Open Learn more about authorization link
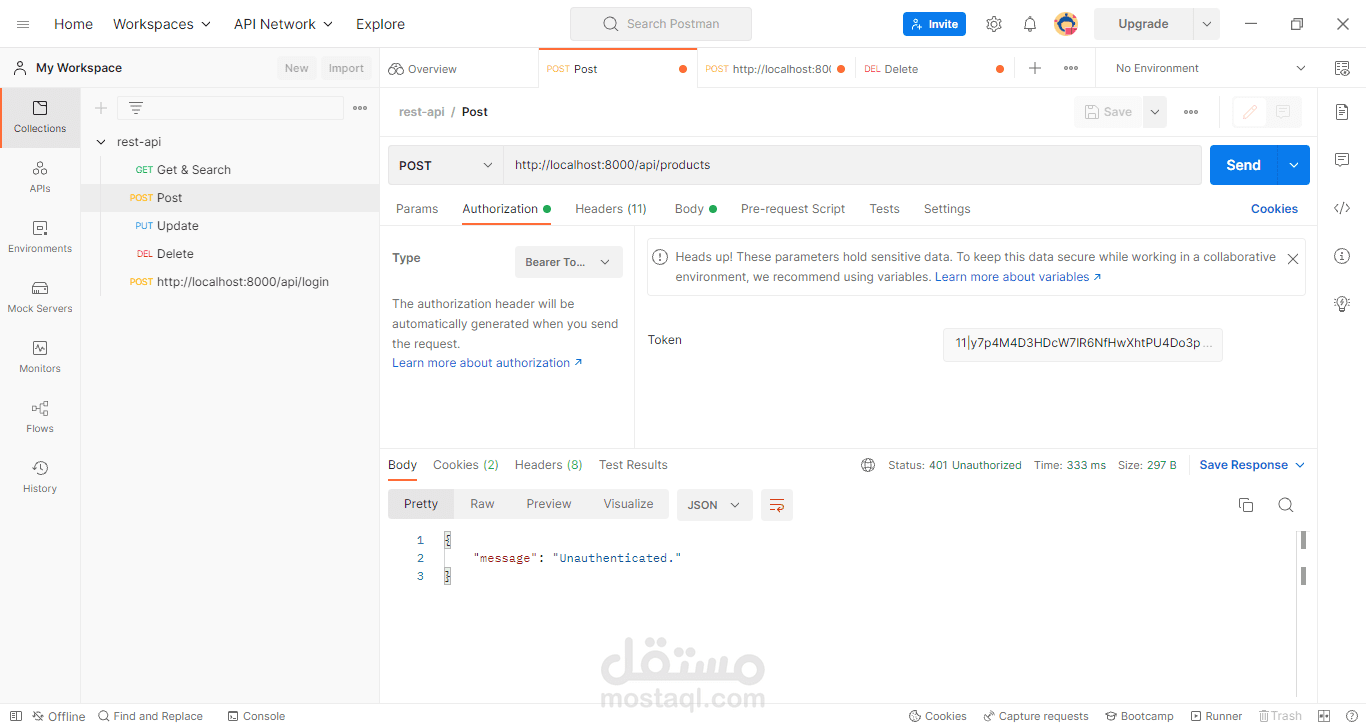 pyautogui.click(x=487, y=363)
